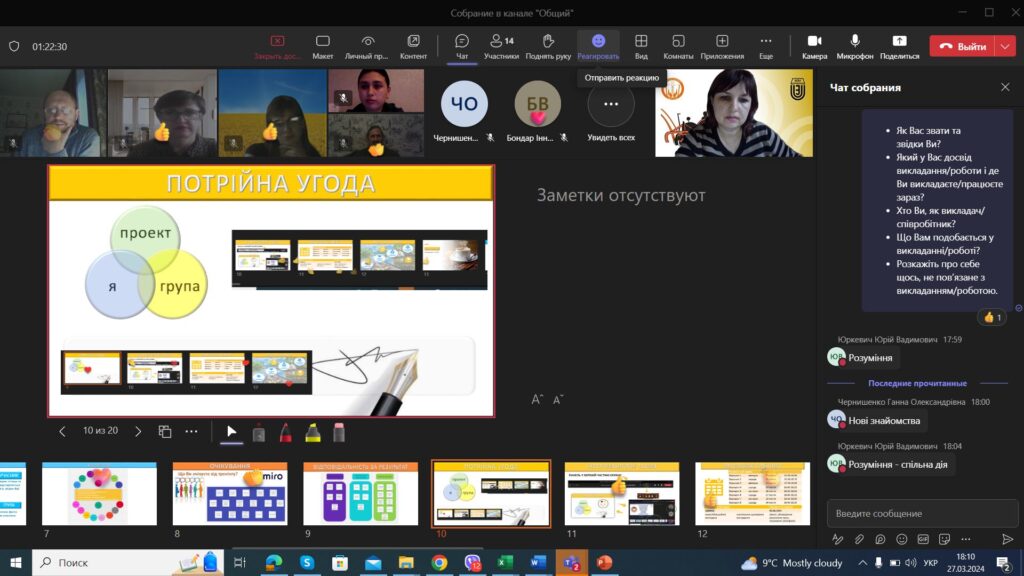
Task: Attach a file with paperclip icon
Action: click(858, 539)
